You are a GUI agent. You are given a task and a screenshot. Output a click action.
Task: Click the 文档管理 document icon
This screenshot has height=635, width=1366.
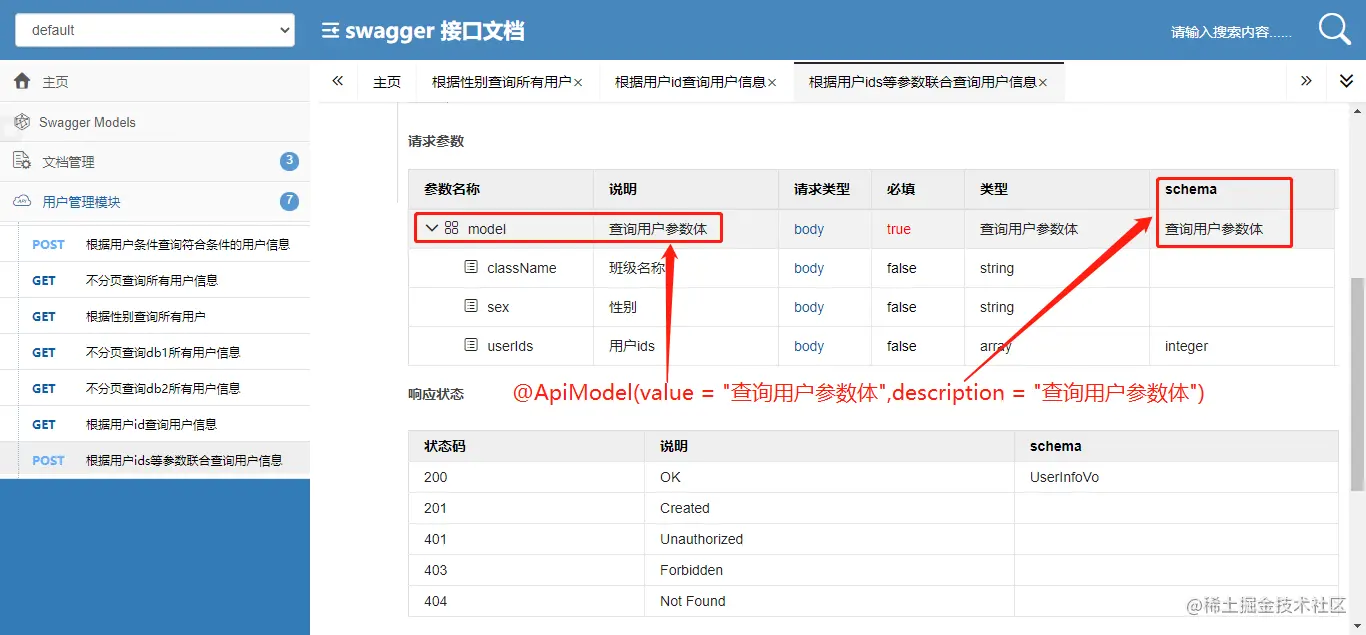click(x=22, y=161)
